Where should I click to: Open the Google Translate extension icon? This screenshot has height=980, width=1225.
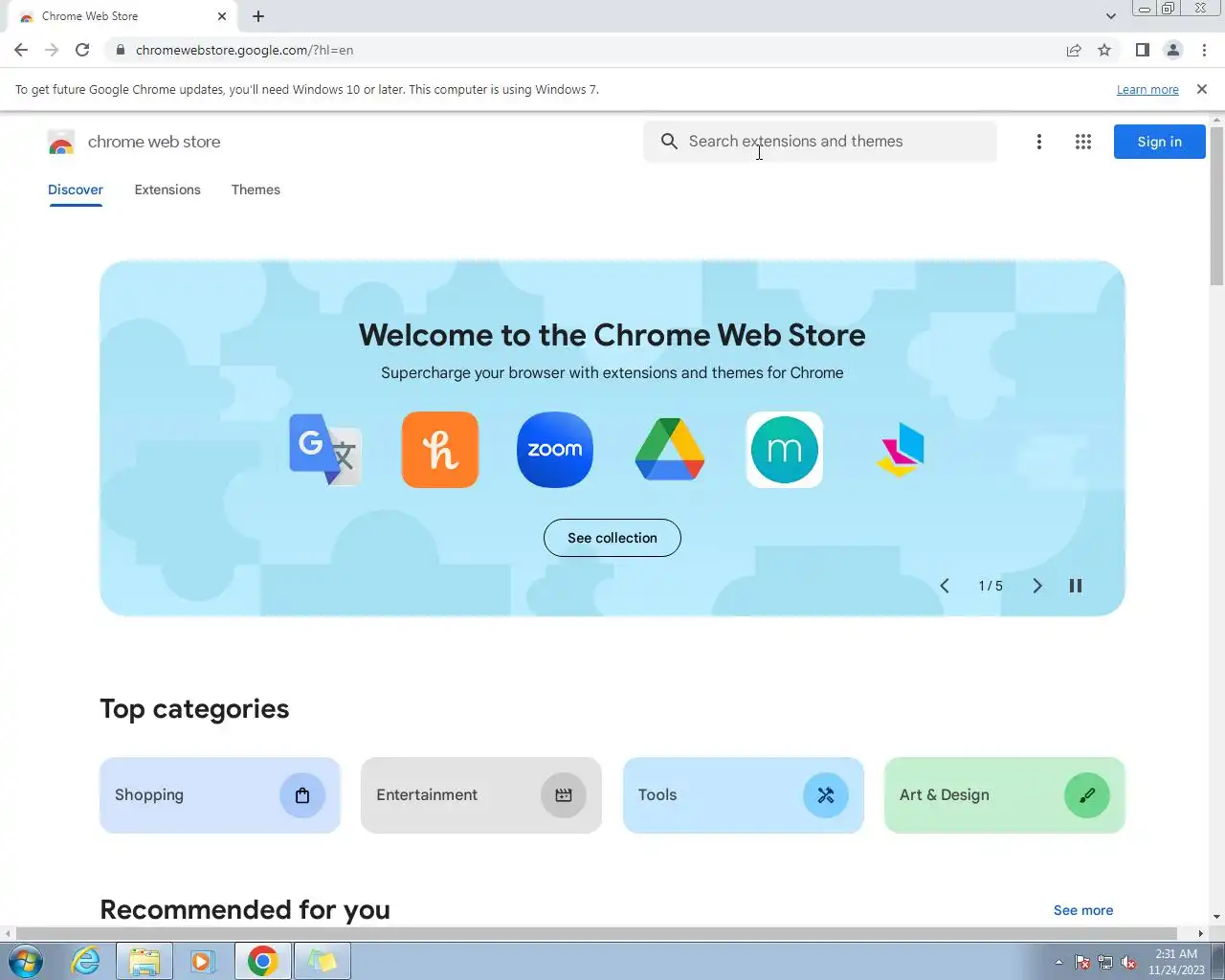pos(325,450)
